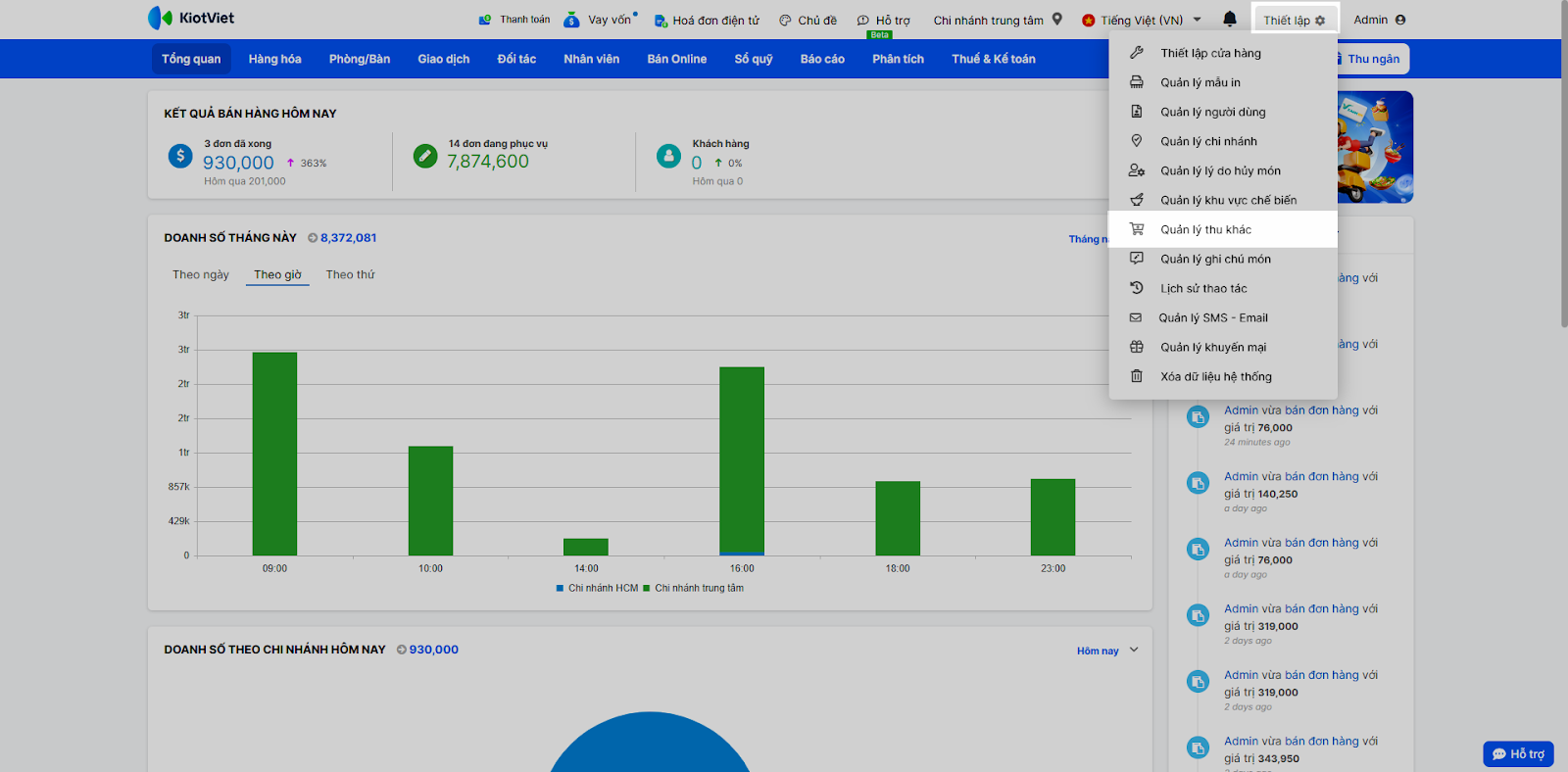Click the info icon beside 8,372,081
This screenshot has height=772, width=1568.
tap(313, 238)
